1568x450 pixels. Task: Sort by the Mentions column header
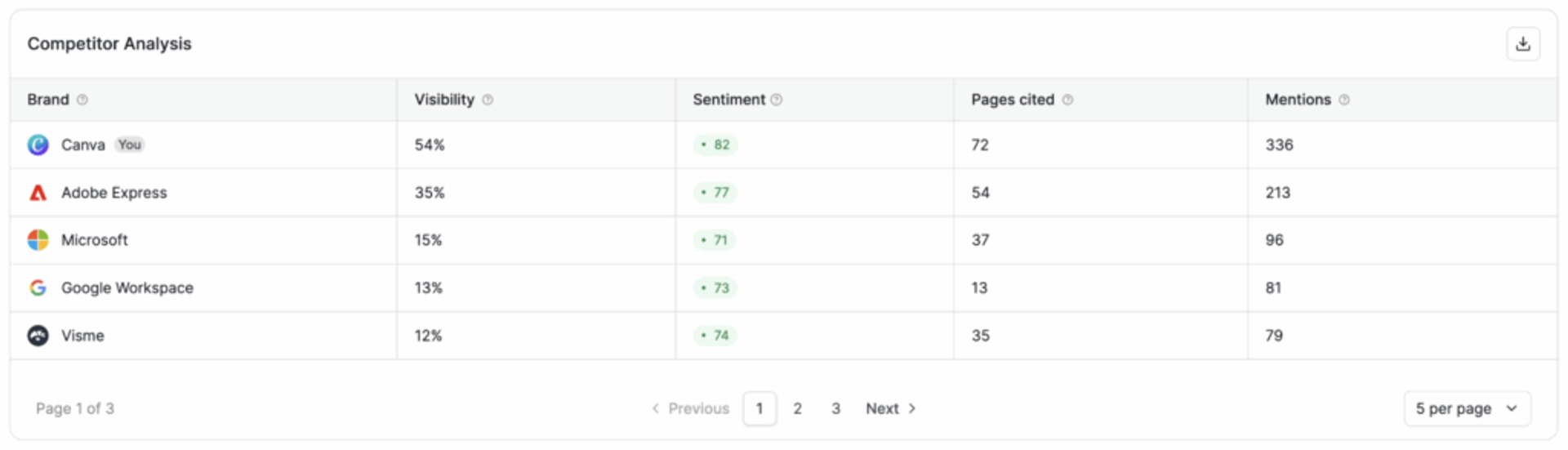(x=1298, y=100)
